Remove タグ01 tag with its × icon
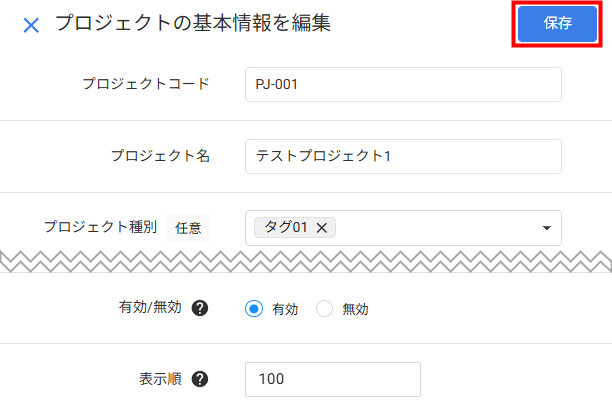Viewport: 612px width, 415px height. click(322, 228)
